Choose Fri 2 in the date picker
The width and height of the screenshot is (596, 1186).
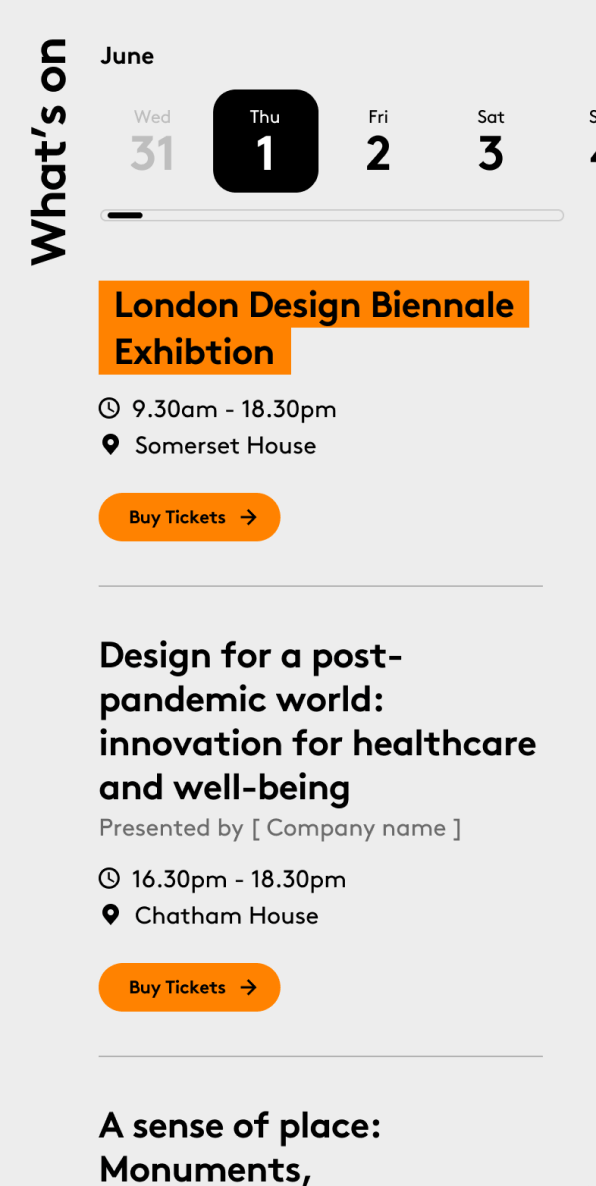click(378, 141)
